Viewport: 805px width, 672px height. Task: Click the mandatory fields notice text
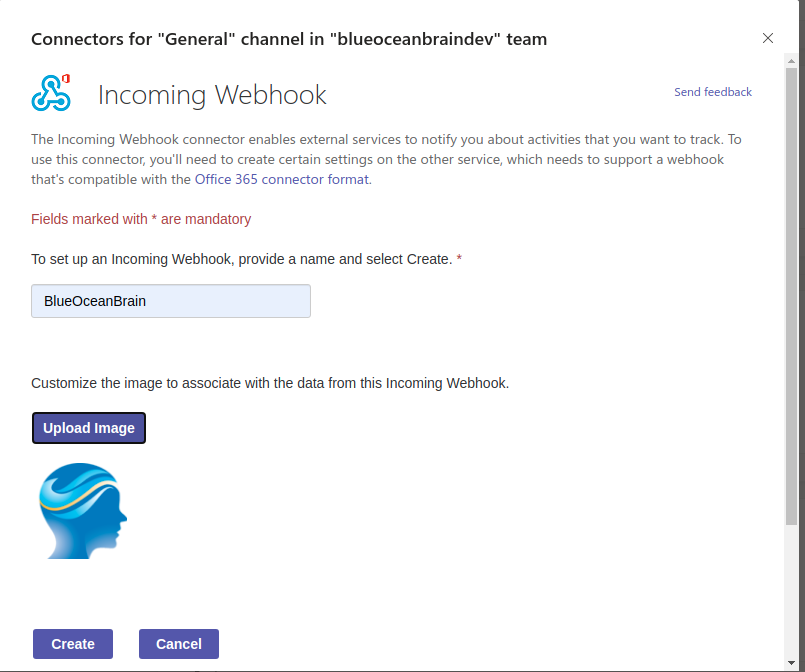140,218
